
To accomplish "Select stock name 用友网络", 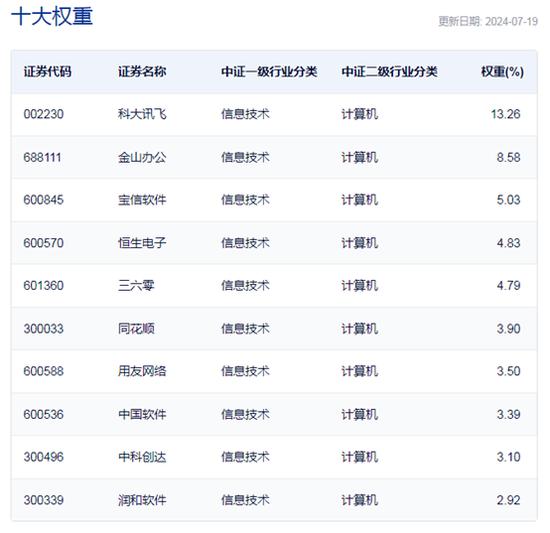I will pos(142,371).
